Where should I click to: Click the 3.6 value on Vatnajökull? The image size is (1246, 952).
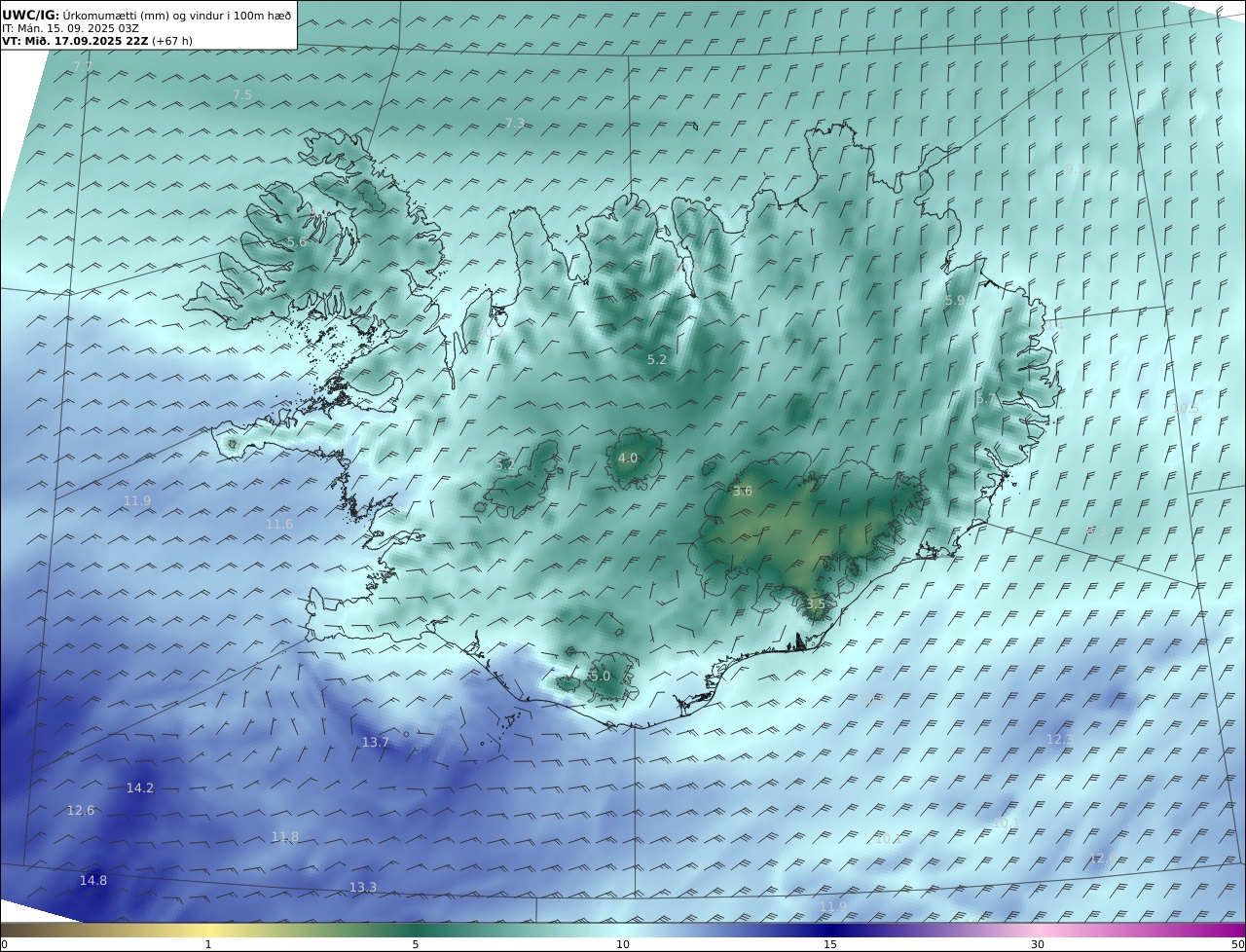(743, 491)
